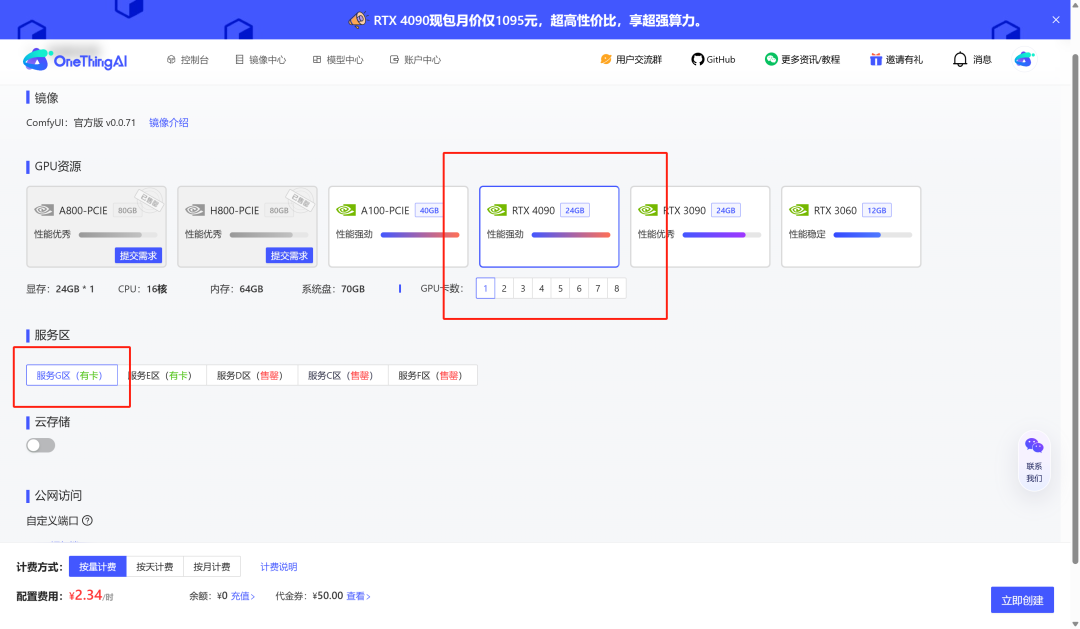Click the A100-PCIE performance bar
This screenshot has height=629, width=1080.
(420, 235)
